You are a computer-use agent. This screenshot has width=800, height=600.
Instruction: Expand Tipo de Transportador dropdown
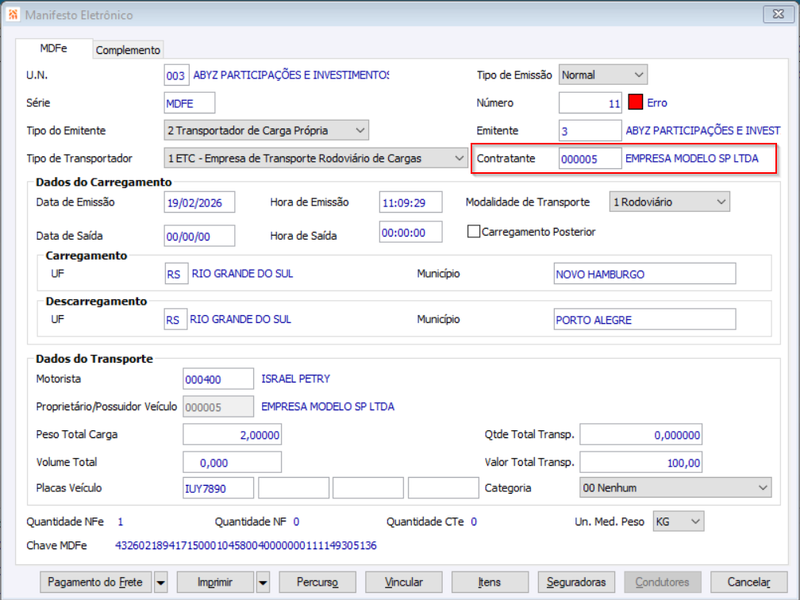316,158
